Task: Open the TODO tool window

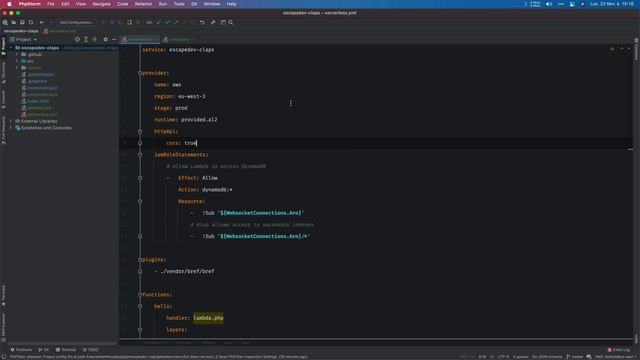Action: (91, 350)
